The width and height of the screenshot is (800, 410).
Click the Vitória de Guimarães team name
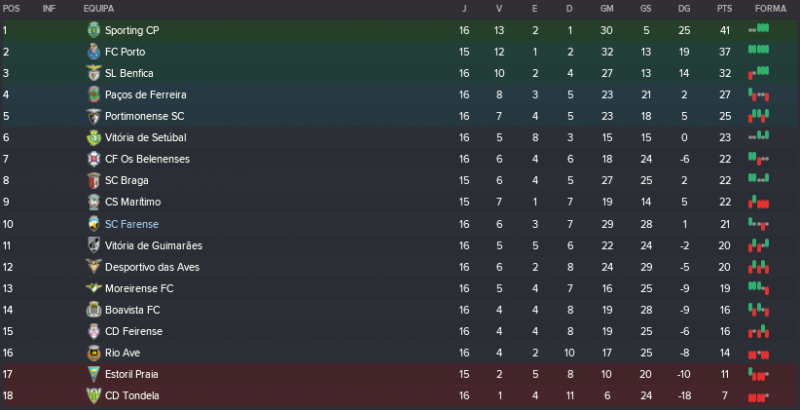pyautogui.click(x=153, y=245)
